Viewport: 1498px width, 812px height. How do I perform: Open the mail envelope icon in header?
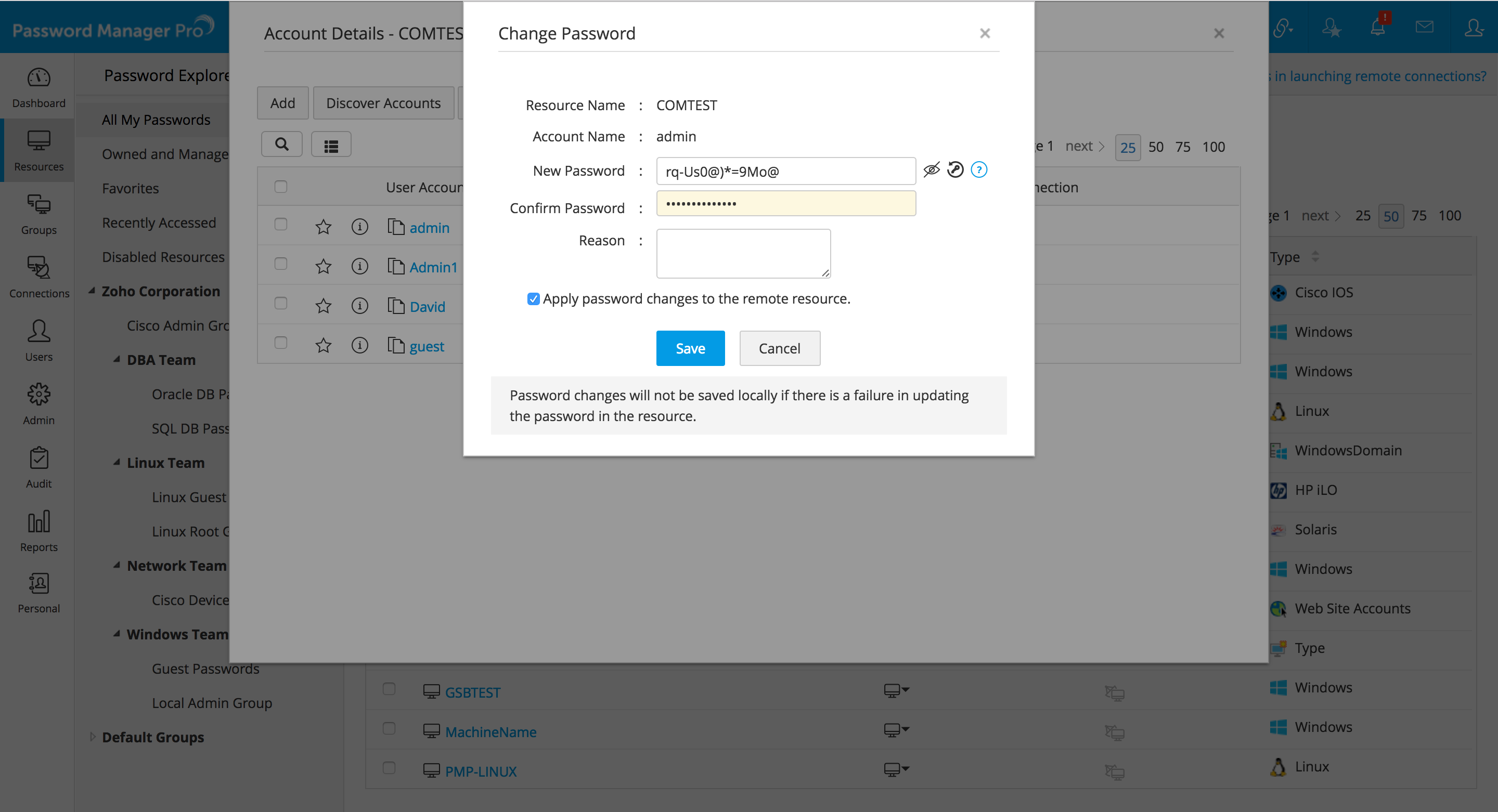1424,28
